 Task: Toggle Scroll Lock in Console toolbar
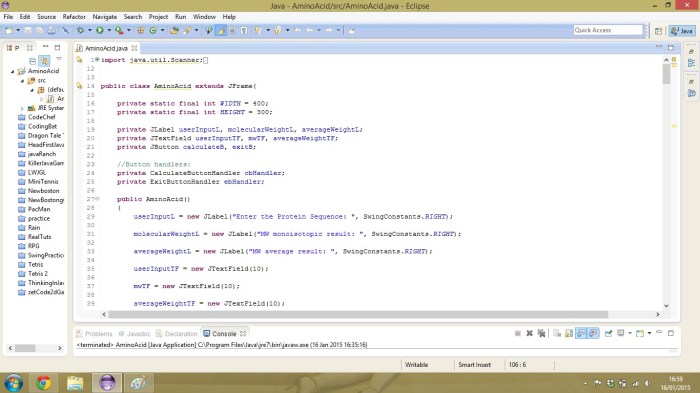[569, 333]
